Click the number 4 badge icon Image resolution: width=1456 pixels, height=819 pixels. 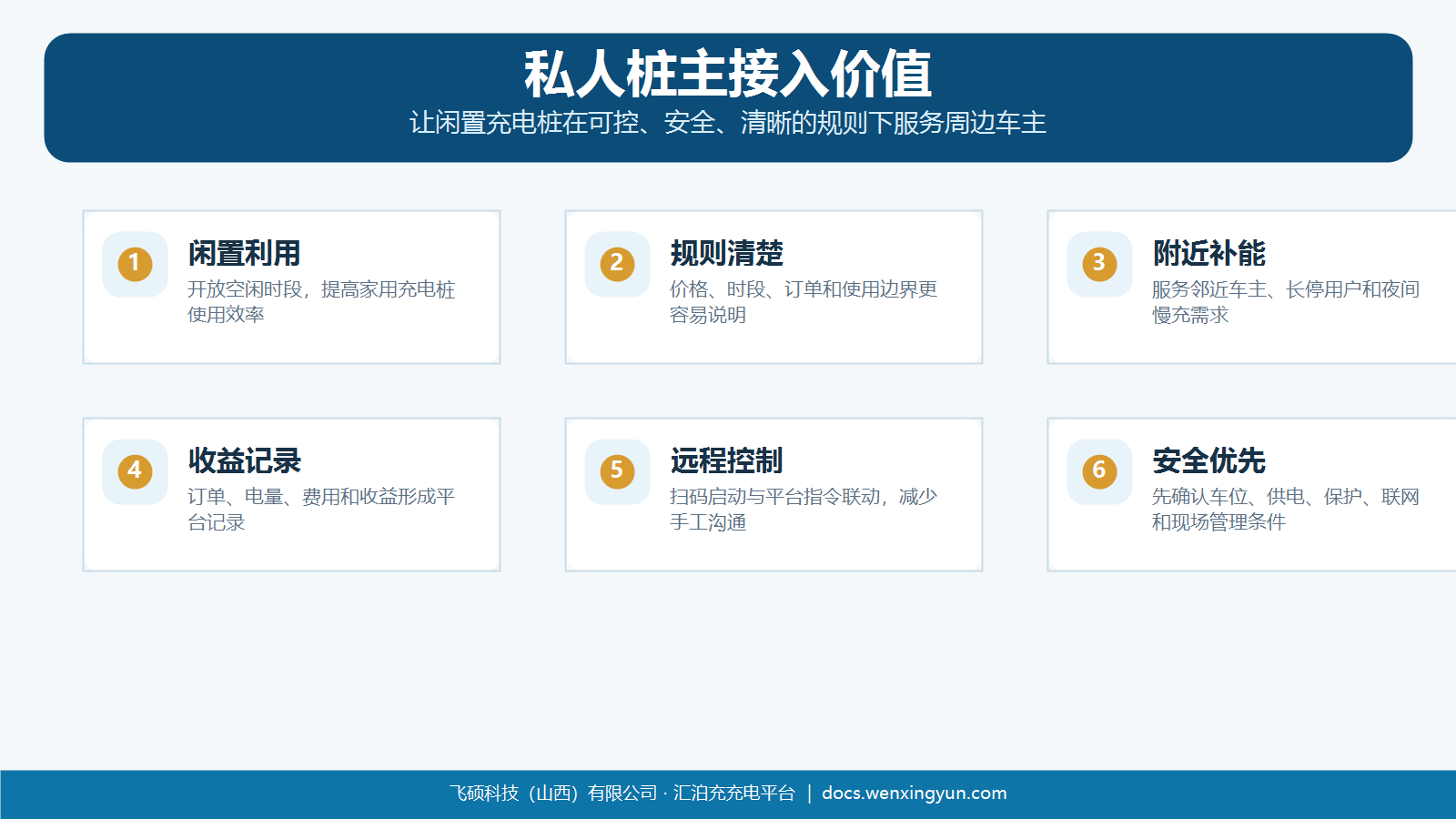(135, 471)
